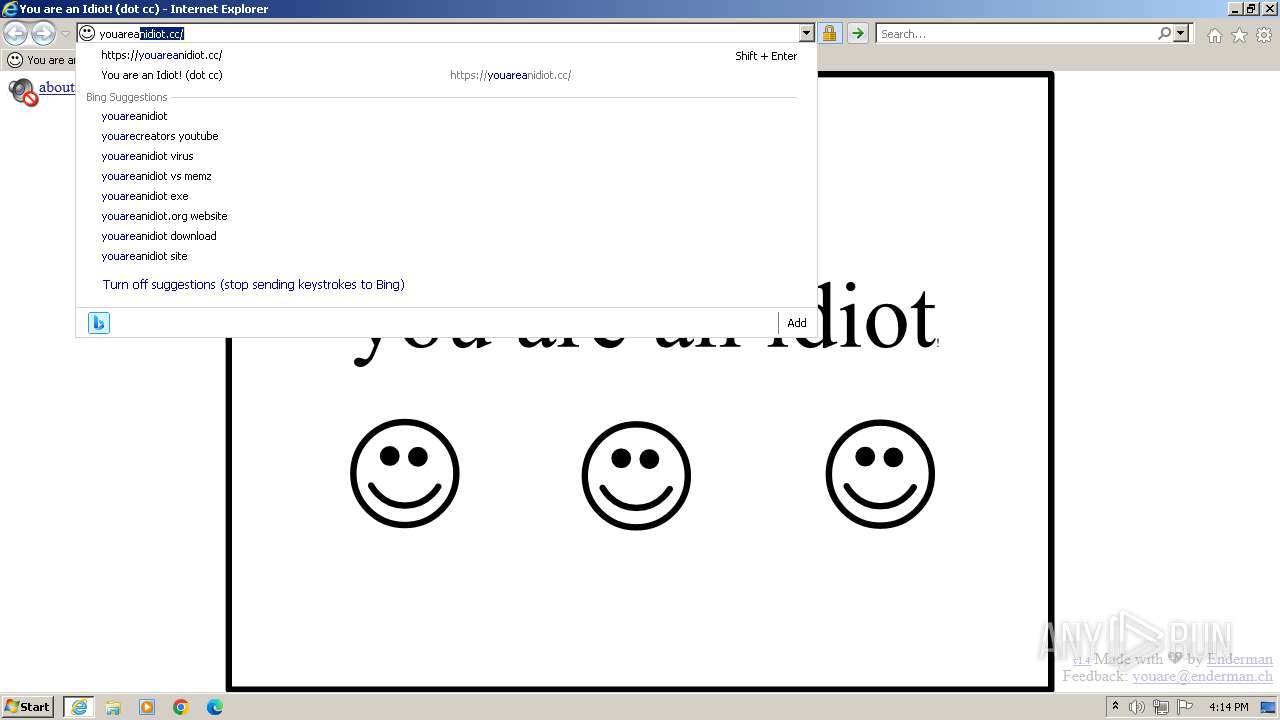Click the Bing search provider icon
The height and width of the screenshot is (720, 1280).
(x=99, y=323)
